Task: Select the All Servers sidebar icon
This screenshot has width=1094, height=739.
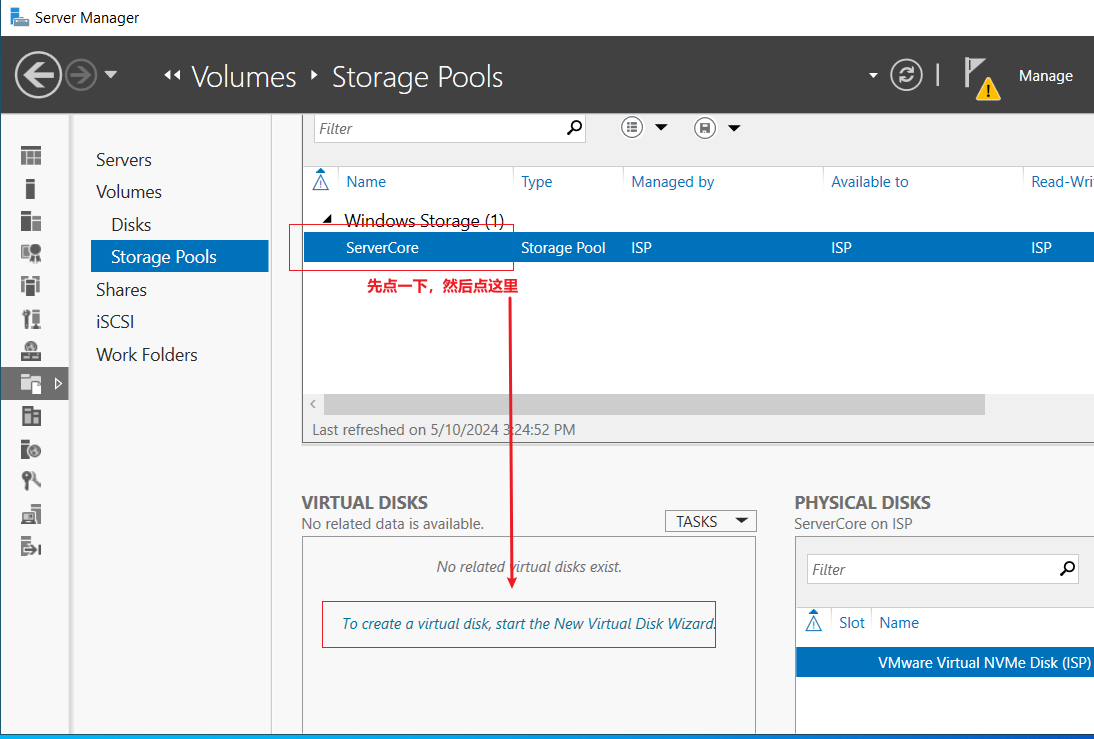Action: 31,221
